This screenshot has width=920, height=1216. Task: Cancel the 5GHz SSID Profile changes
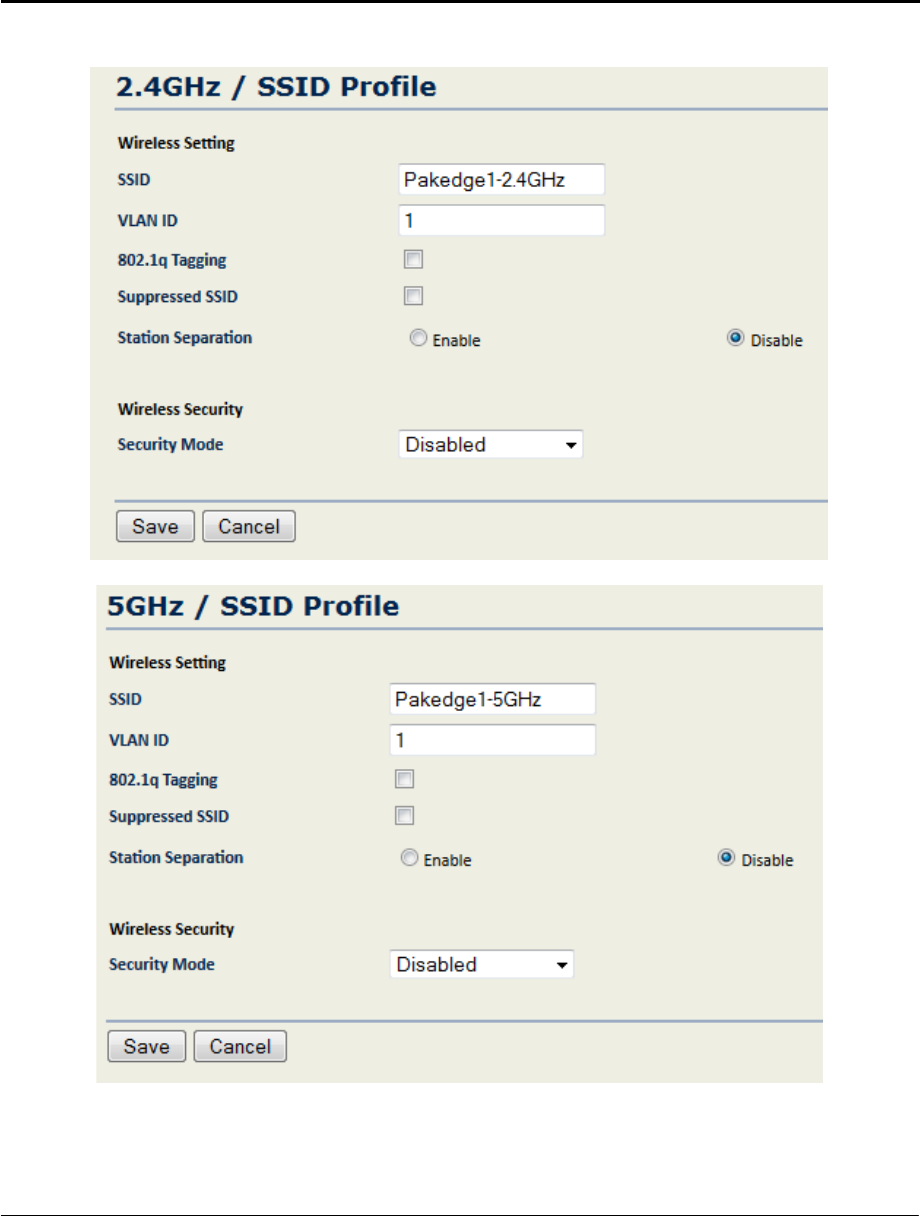(x=240, y=1046)
